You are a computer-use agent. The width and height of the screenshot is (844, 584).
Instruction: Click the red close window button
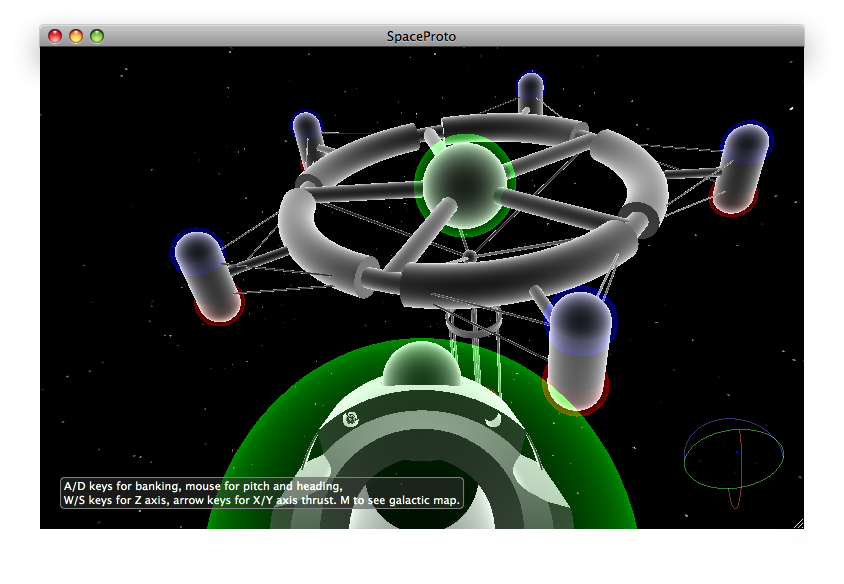(x=55, y=36)
